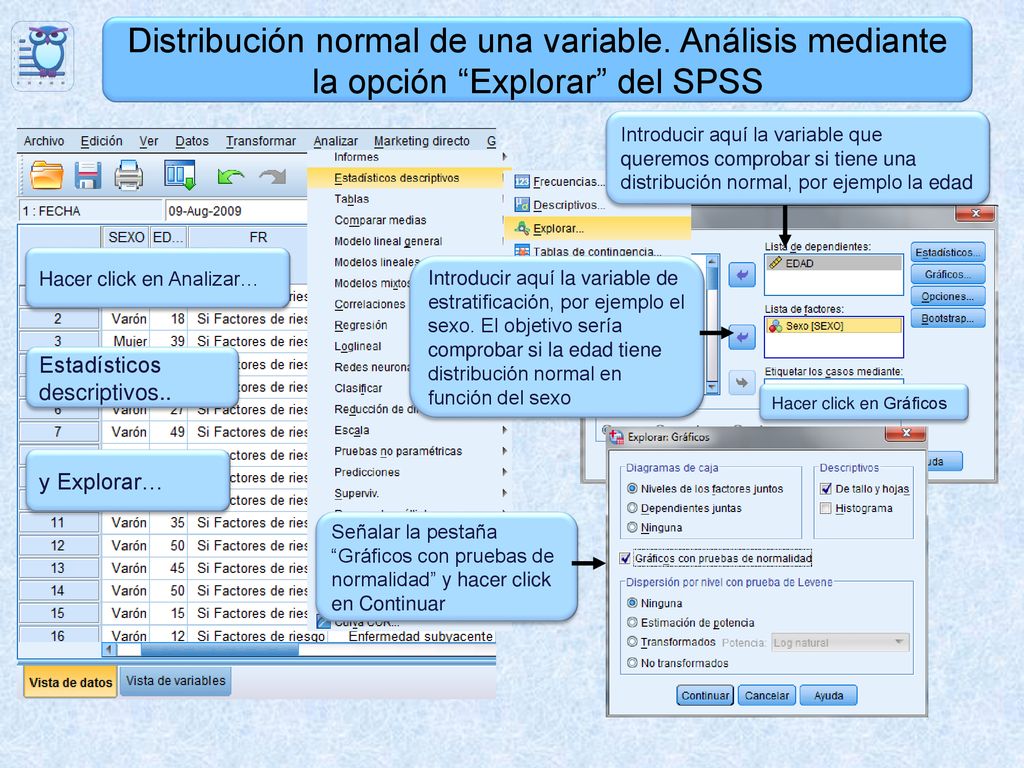Click the recall dialog toolbar icon
Viewport: 1024px width, 768px height.
click(x=180, y=174)
